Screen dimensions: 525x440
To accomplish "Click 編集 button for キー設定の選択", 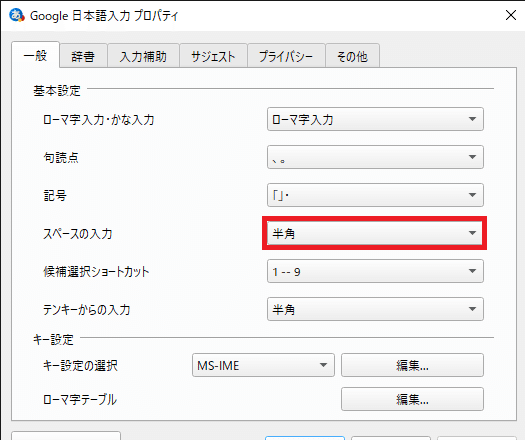I will (412, 365).
